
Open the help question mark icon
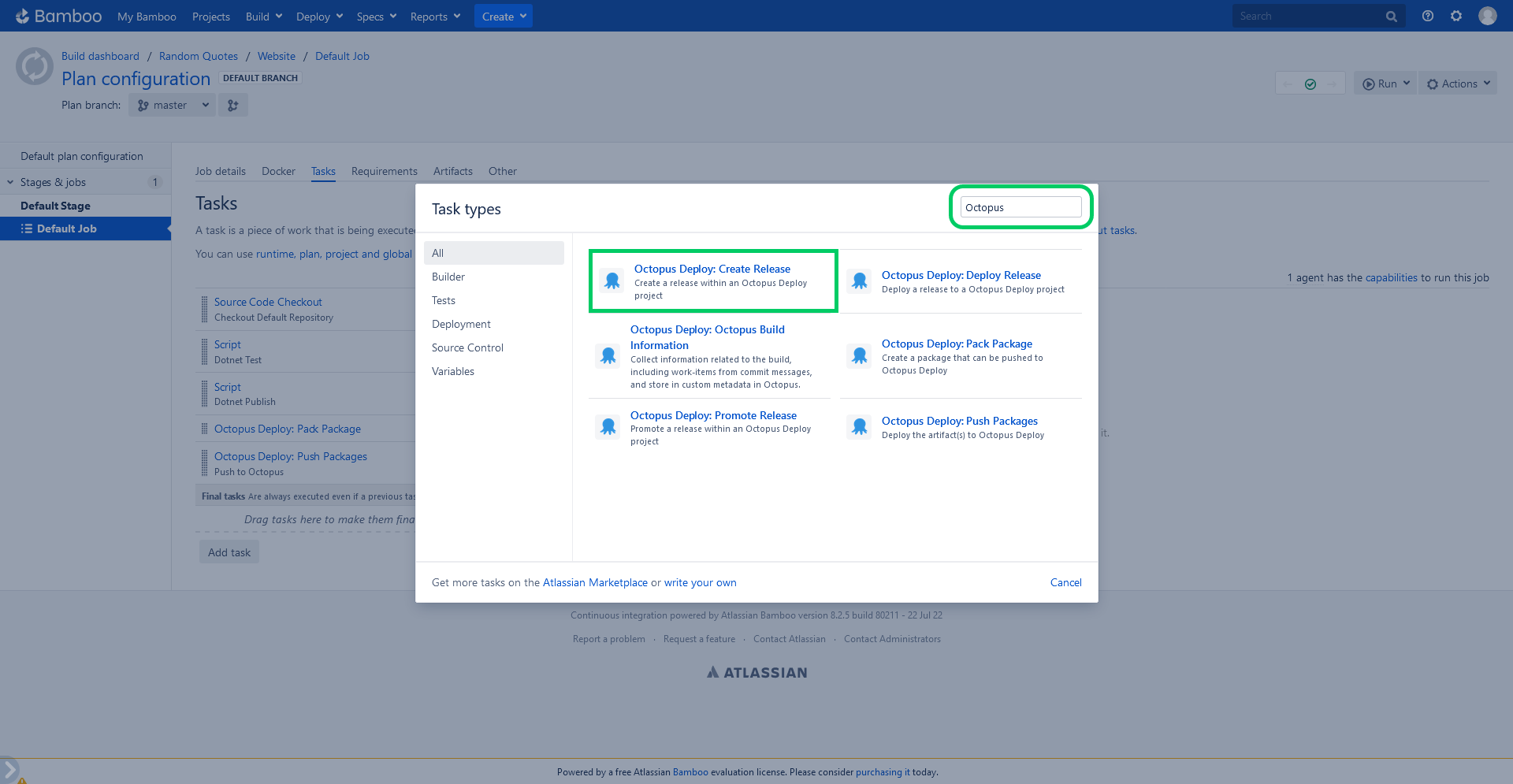(x=1428, y=16)
